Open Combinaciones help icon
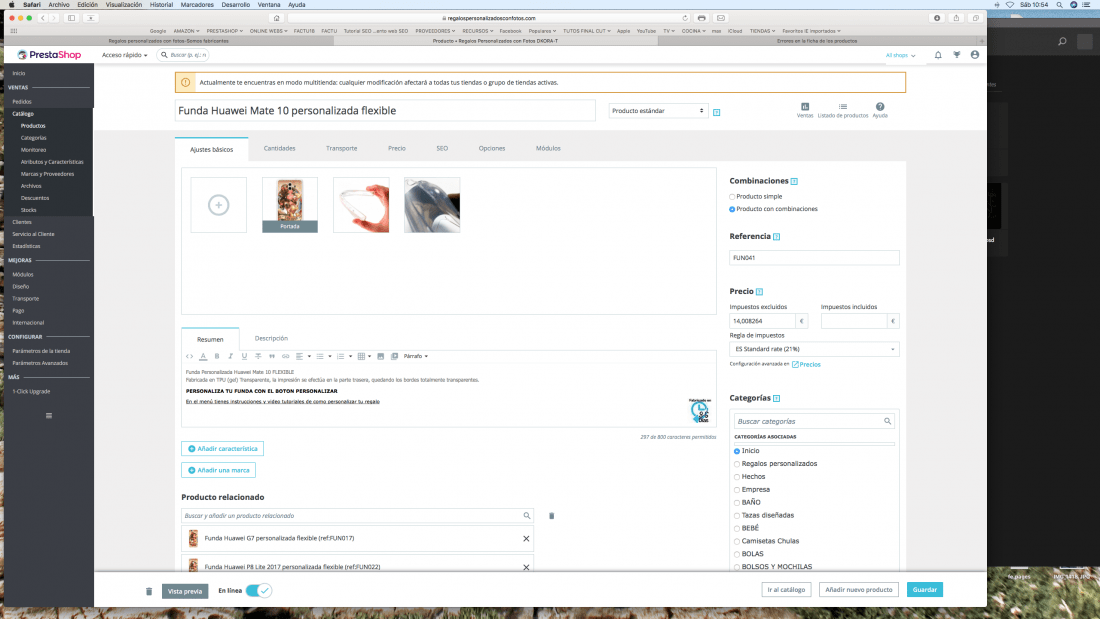 (x=794, y=181)
